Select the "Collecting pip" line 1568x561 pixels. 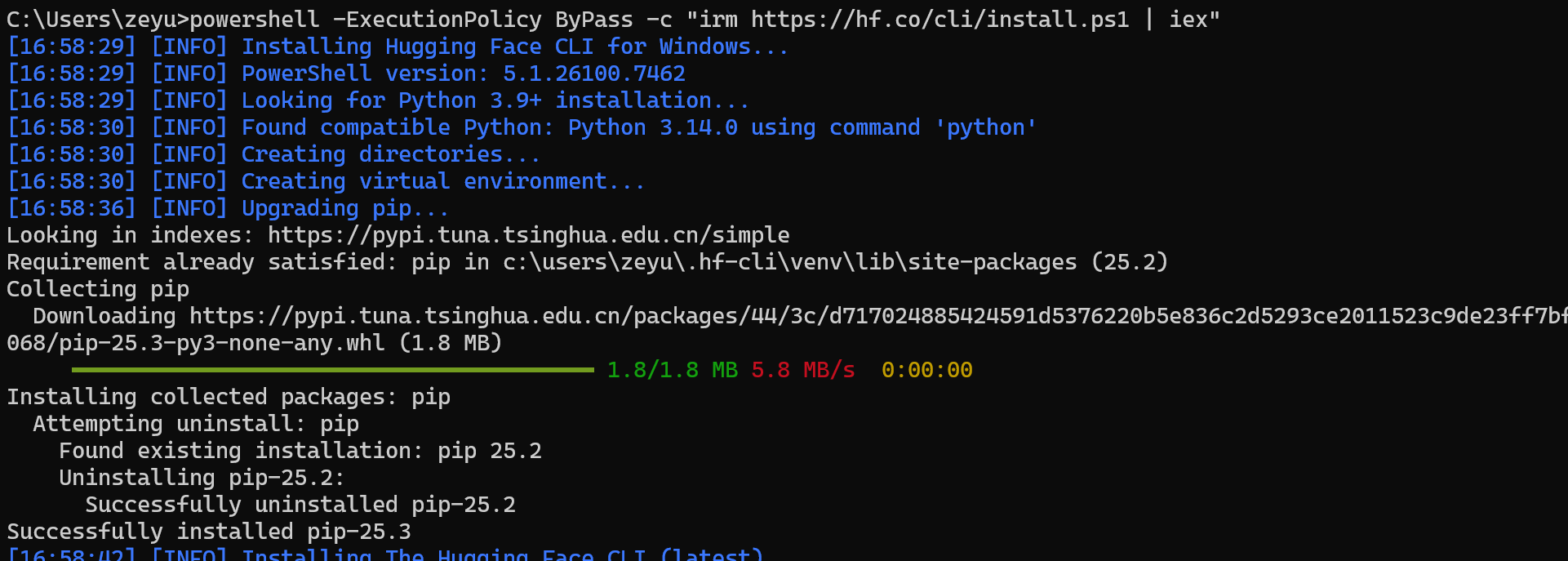tap(98, 289)
